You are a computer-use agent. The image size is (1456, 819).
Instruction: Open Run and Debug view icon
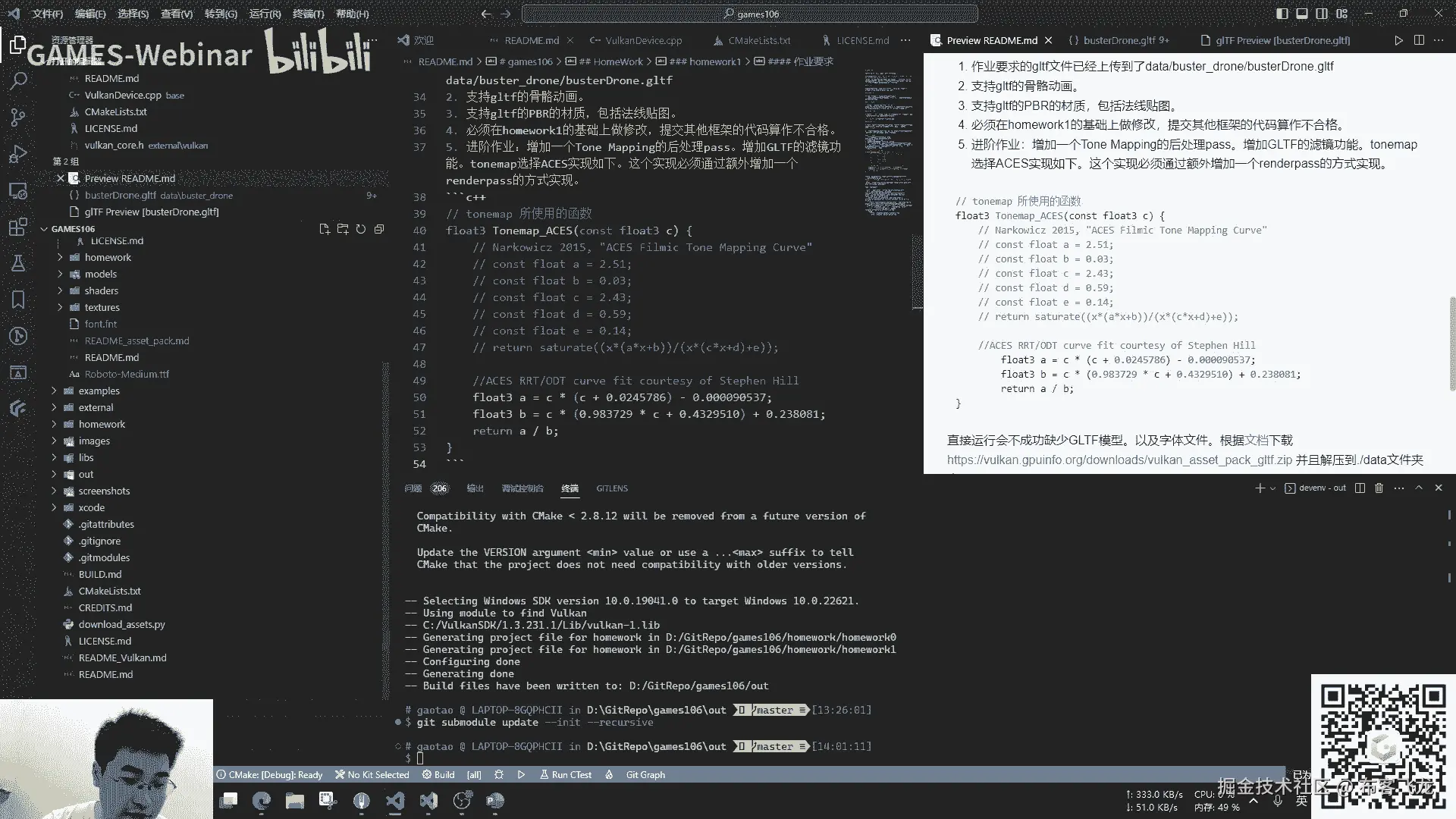tap(18, 154)
